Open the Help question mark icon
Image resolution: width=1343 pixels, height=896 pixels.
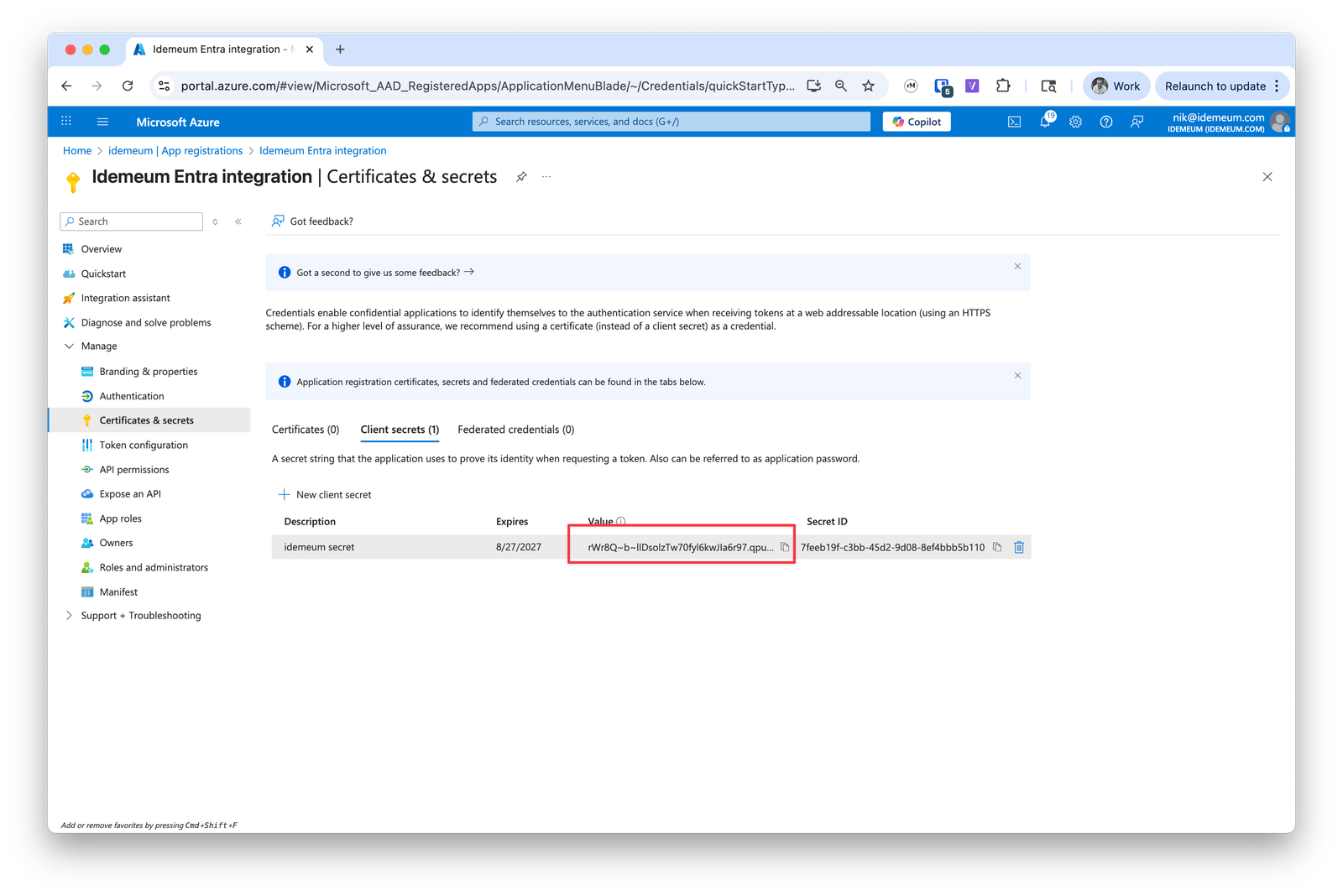1106,122
